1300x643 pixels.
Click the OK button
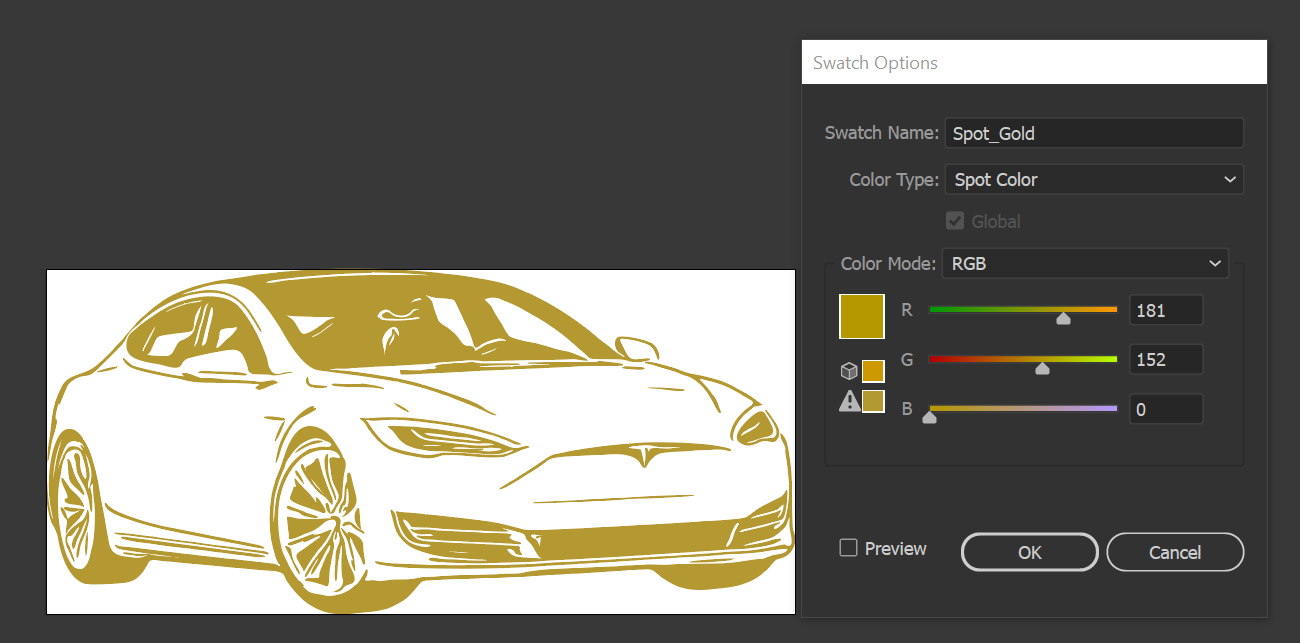pos(1030,552)
